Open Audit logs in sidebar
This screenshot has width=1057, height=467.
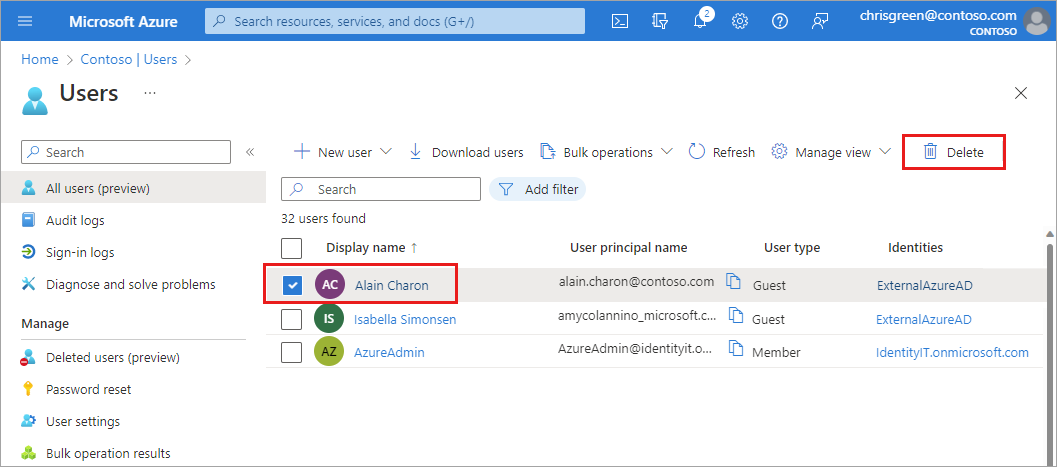coord(75,220)
